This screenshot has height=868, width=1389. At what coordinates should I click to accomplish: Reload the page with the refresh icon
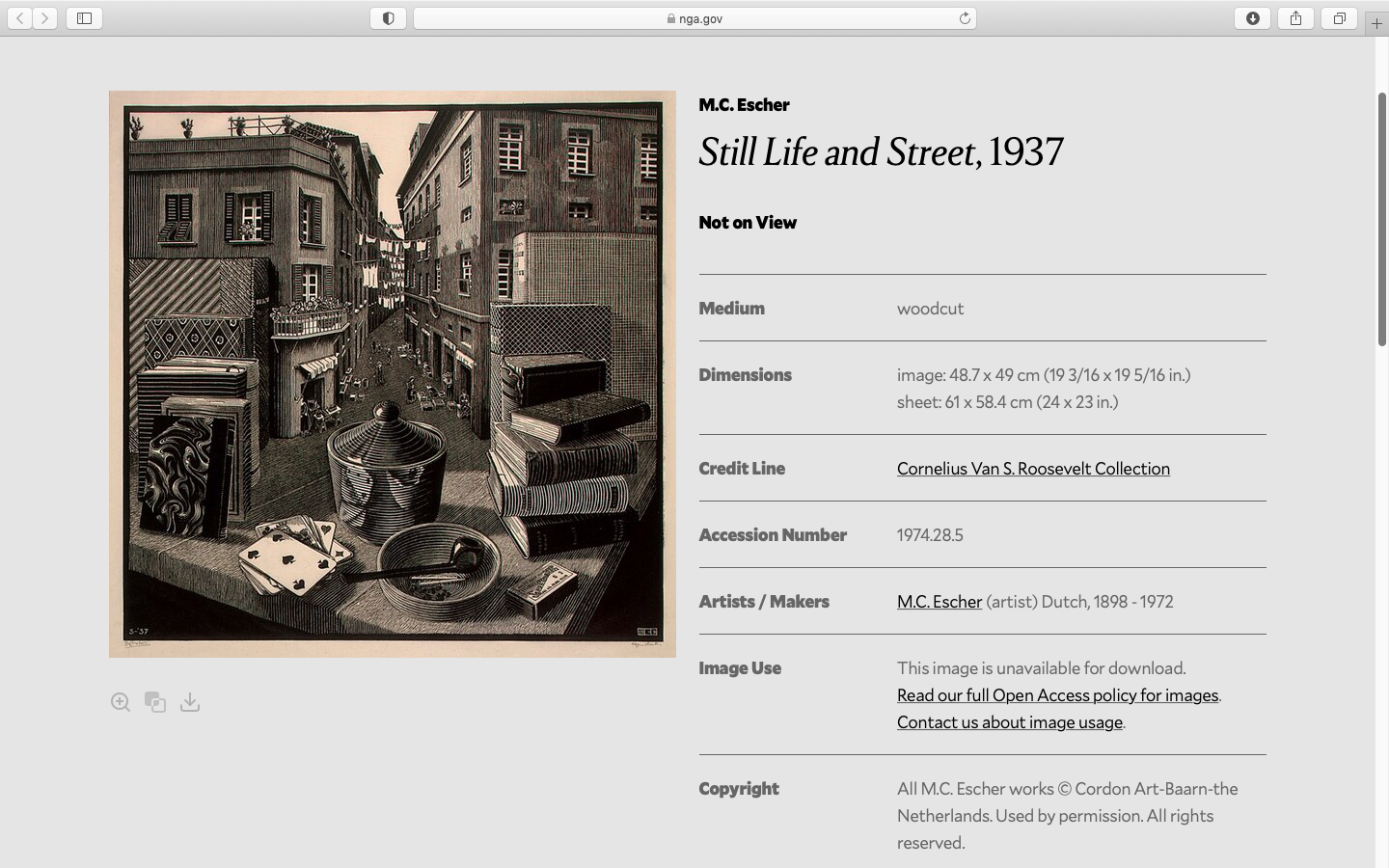click(964, 18)
